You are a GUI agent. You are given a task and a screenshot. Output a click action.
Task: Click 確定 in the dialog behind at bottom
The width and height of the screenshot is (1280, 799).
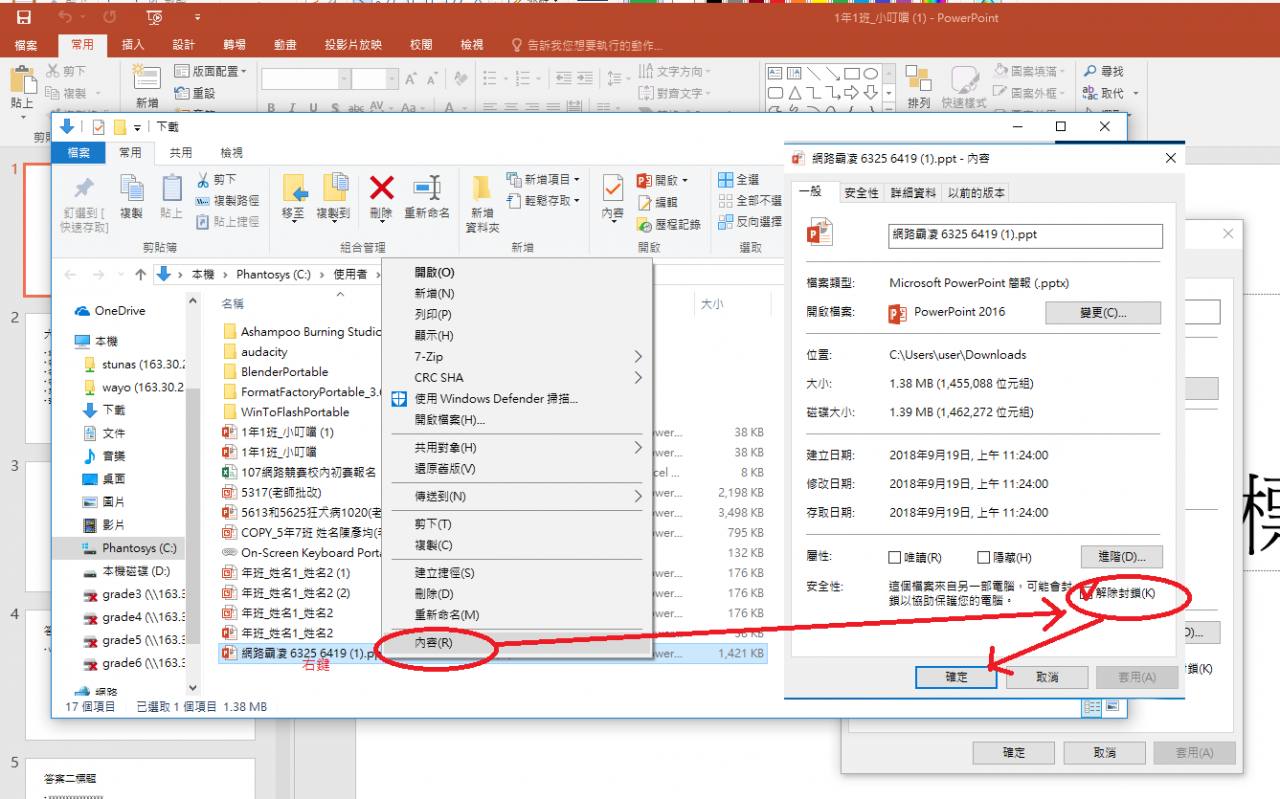point(1014,753)
